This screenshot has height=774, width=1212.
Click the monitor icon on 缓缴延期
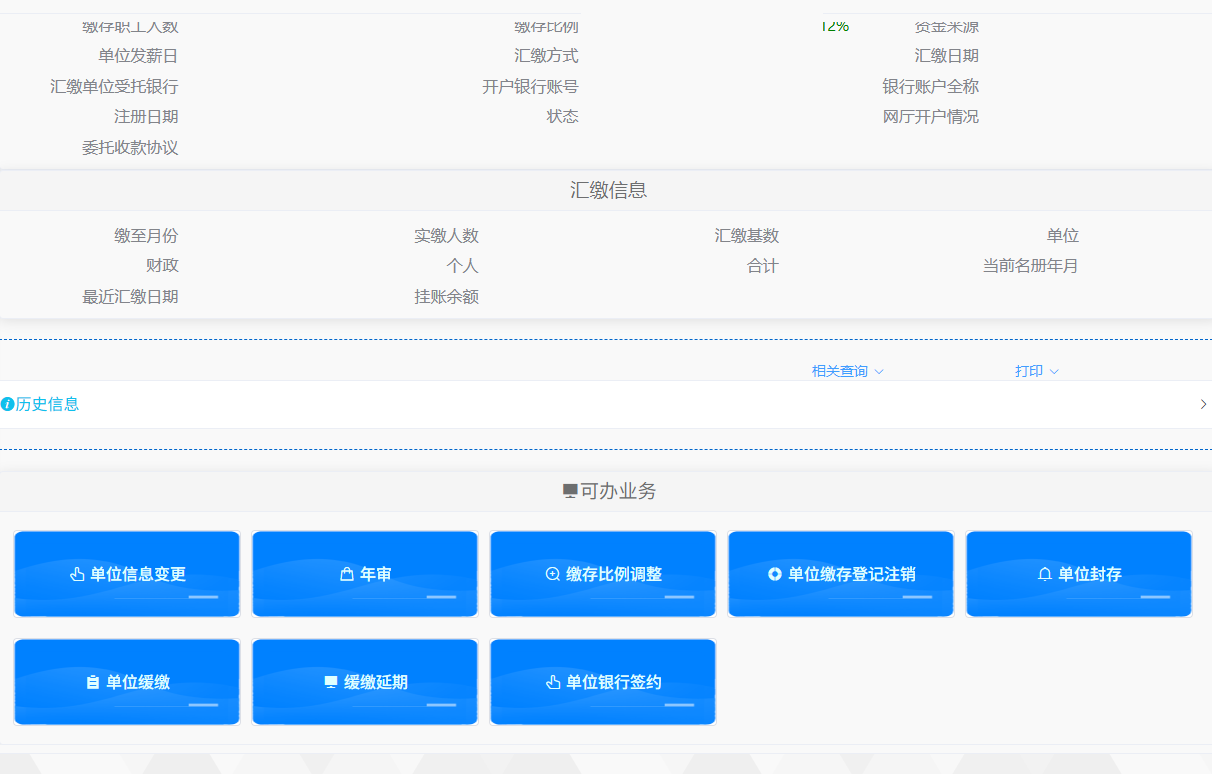331,682
